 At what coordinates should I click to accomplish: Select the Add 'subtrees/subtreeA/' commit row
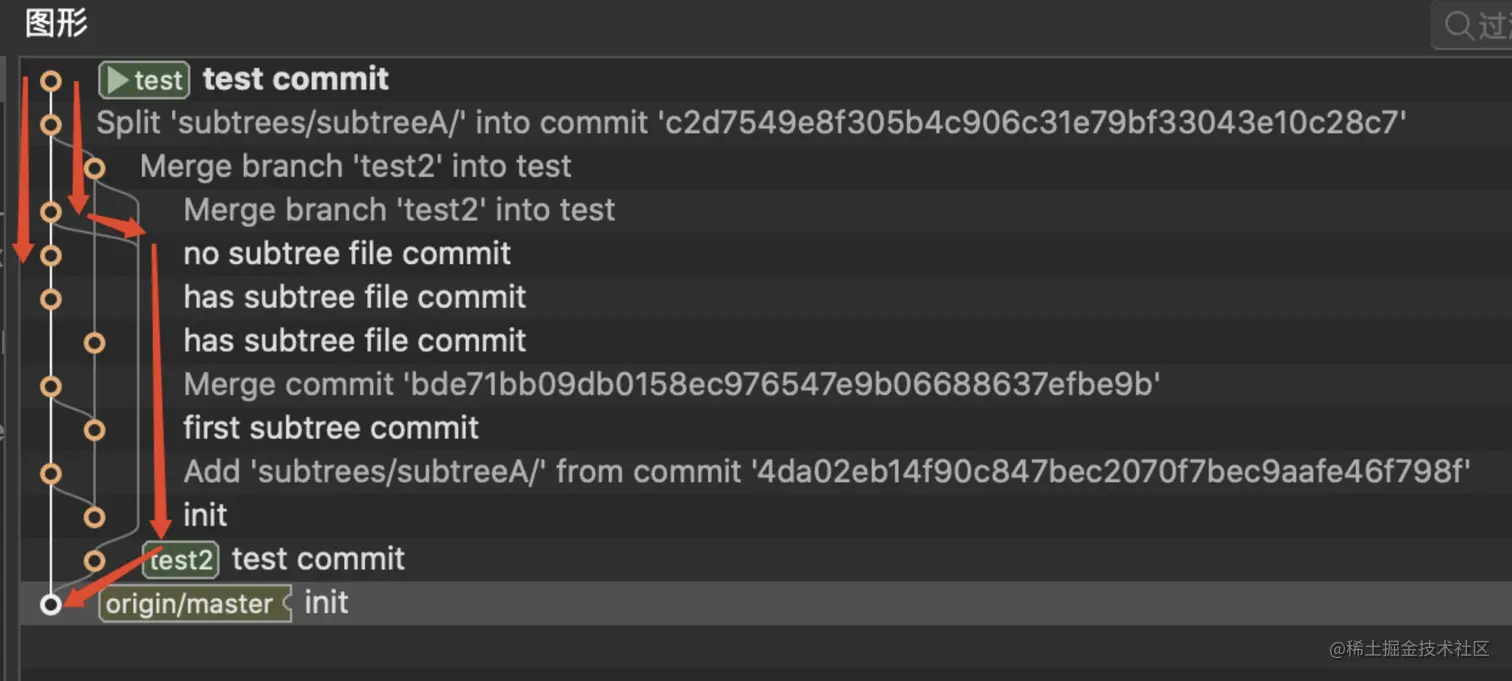[766, 471]
